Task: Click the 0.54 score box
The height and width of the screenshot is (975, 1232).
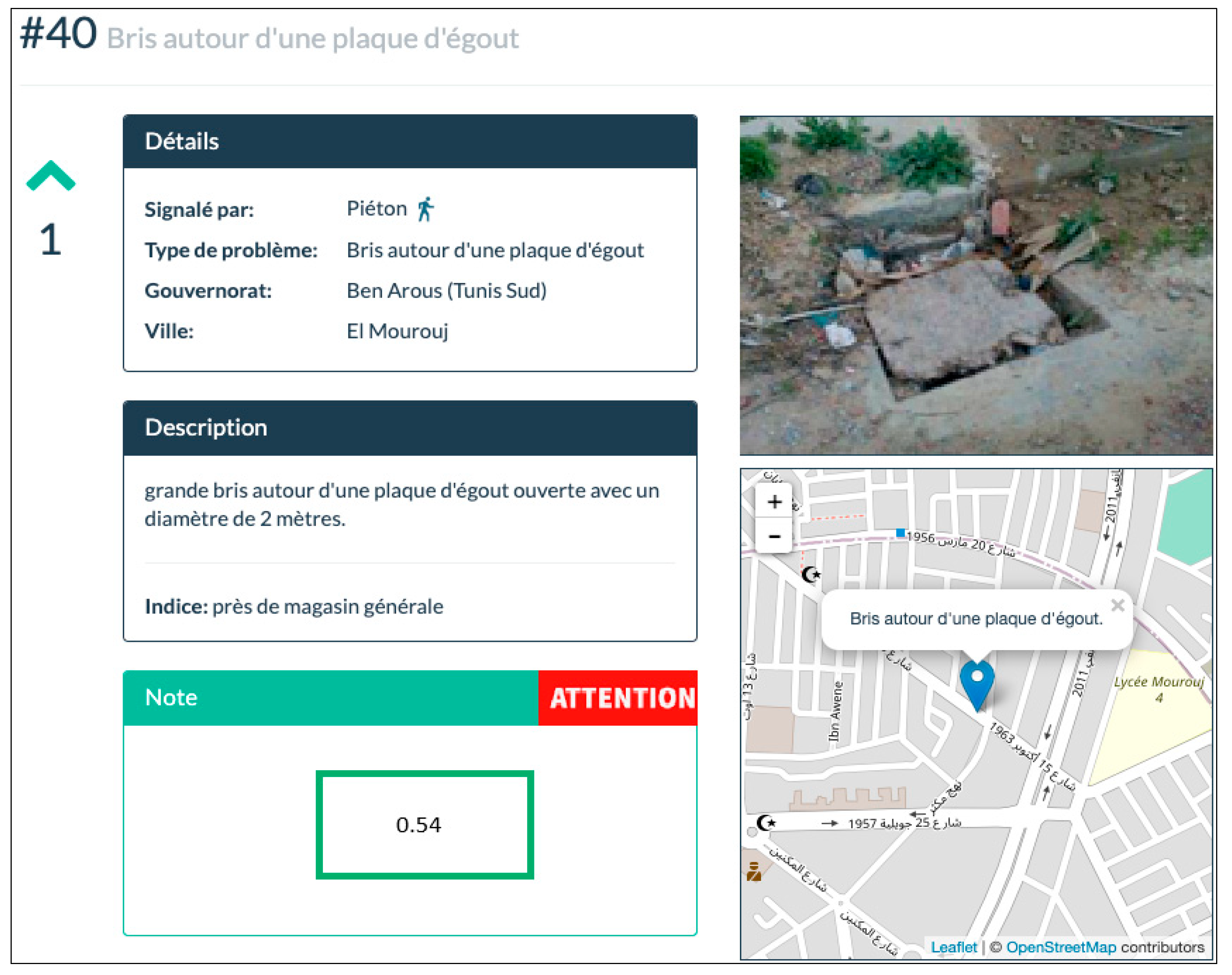Action: click(x=425, y=824)
